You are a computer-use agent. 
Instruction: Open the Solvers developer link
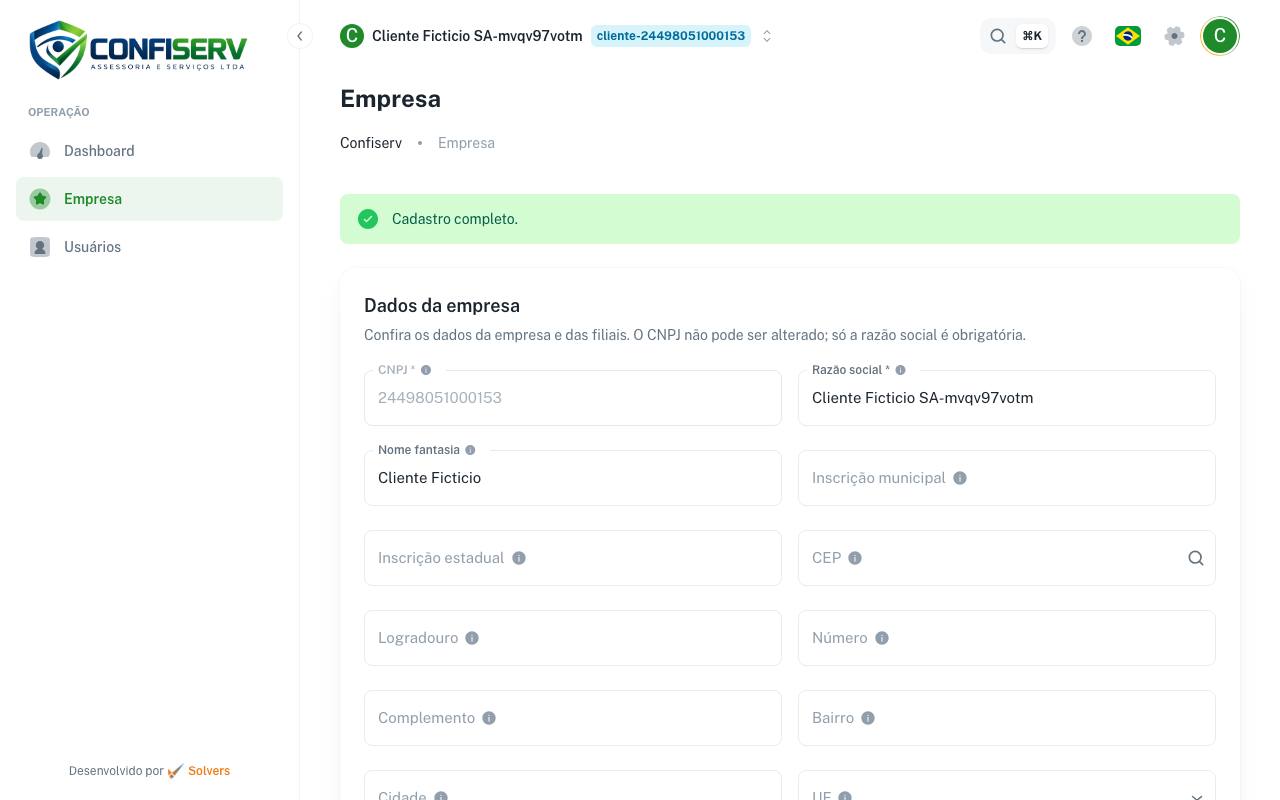pos(209,771)
